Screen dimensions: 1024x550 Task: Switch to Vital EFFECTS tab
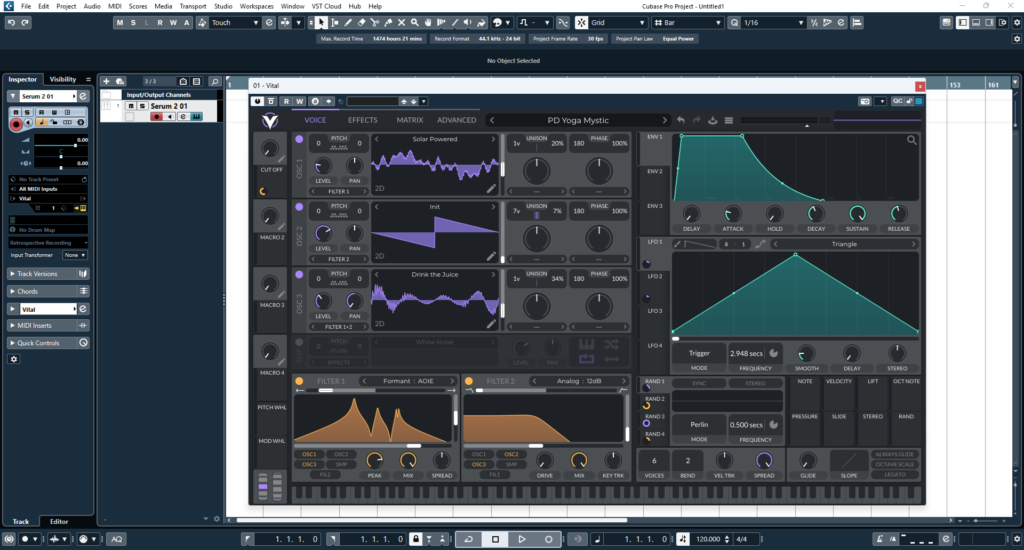(362, 120)
